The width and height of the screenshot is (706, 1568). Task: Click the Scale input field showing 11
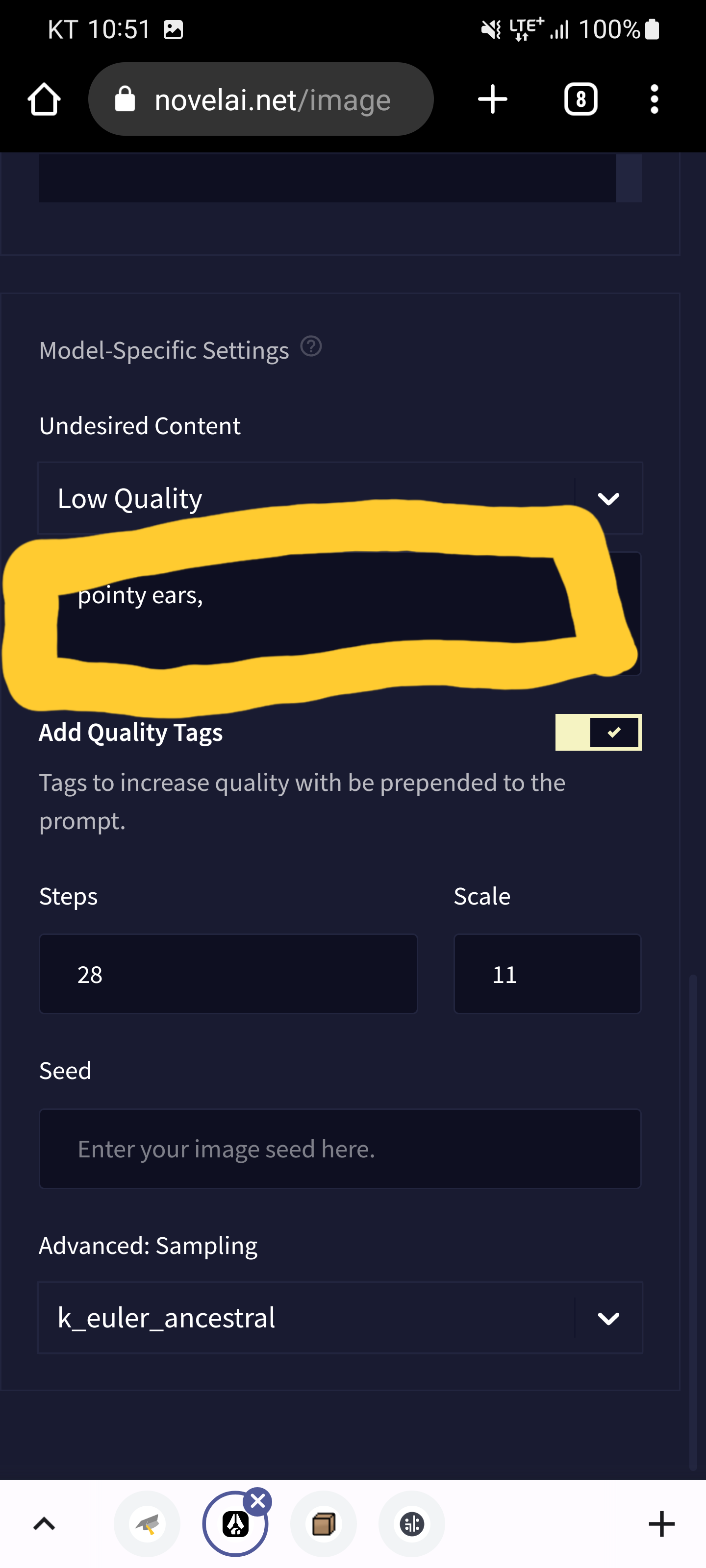[x=546, y=974]
